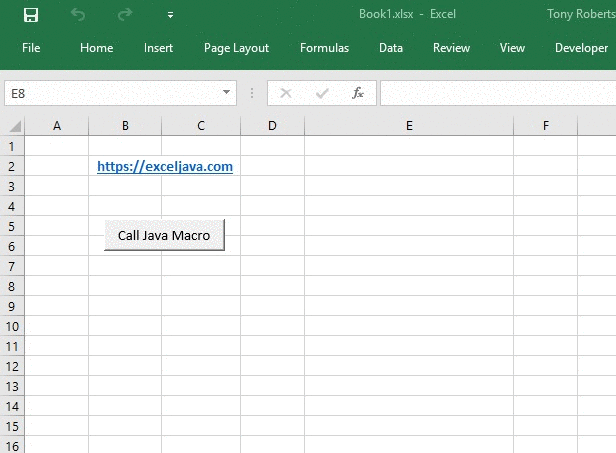This screenshot has width=616, height=453.
Task: Click the Enter checkmark formula icon
Action: pyautogui.click(x=322, y=93)
